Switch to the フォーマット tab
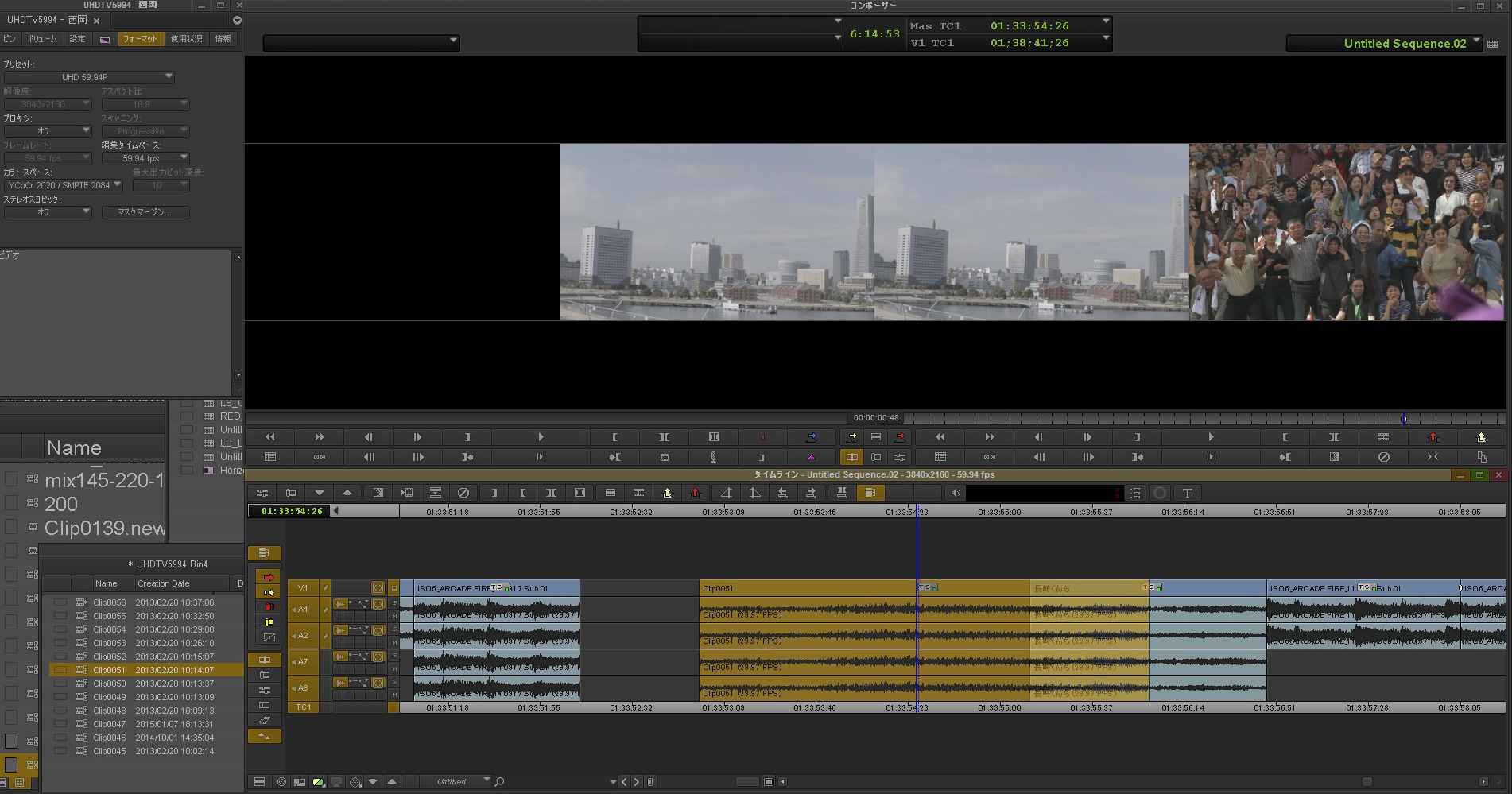Viewport: 1512px width, 794px height. 140,38
